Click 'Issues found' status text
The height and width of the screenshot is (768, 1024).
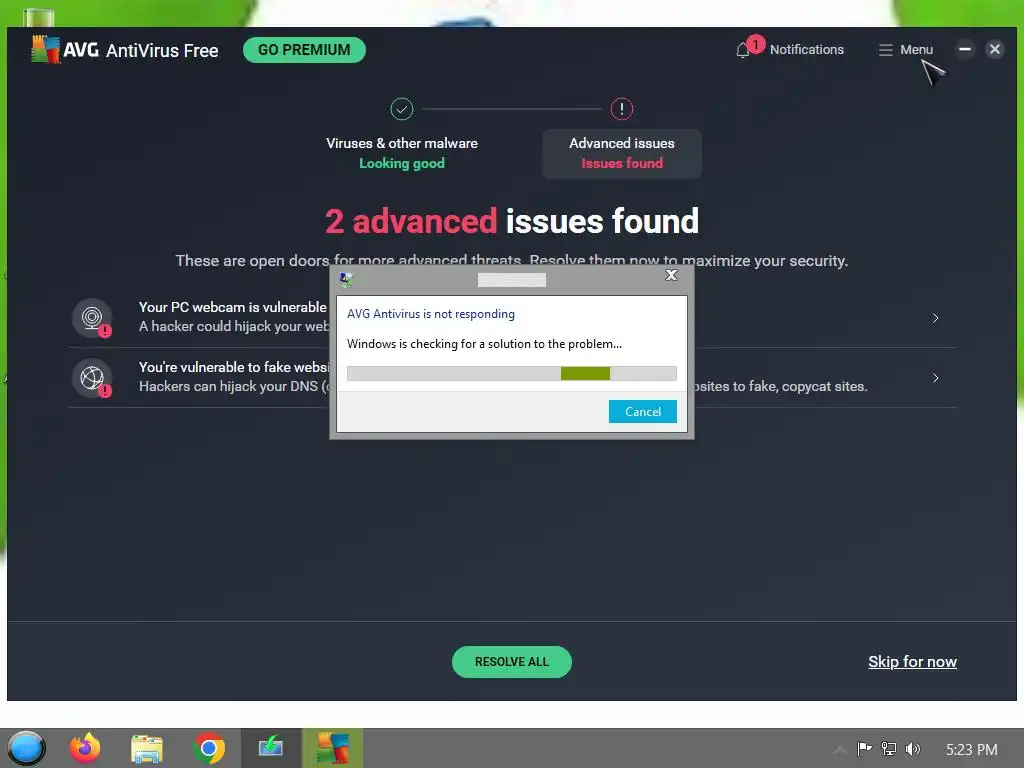pyautogui.click(x=622, y=163)
